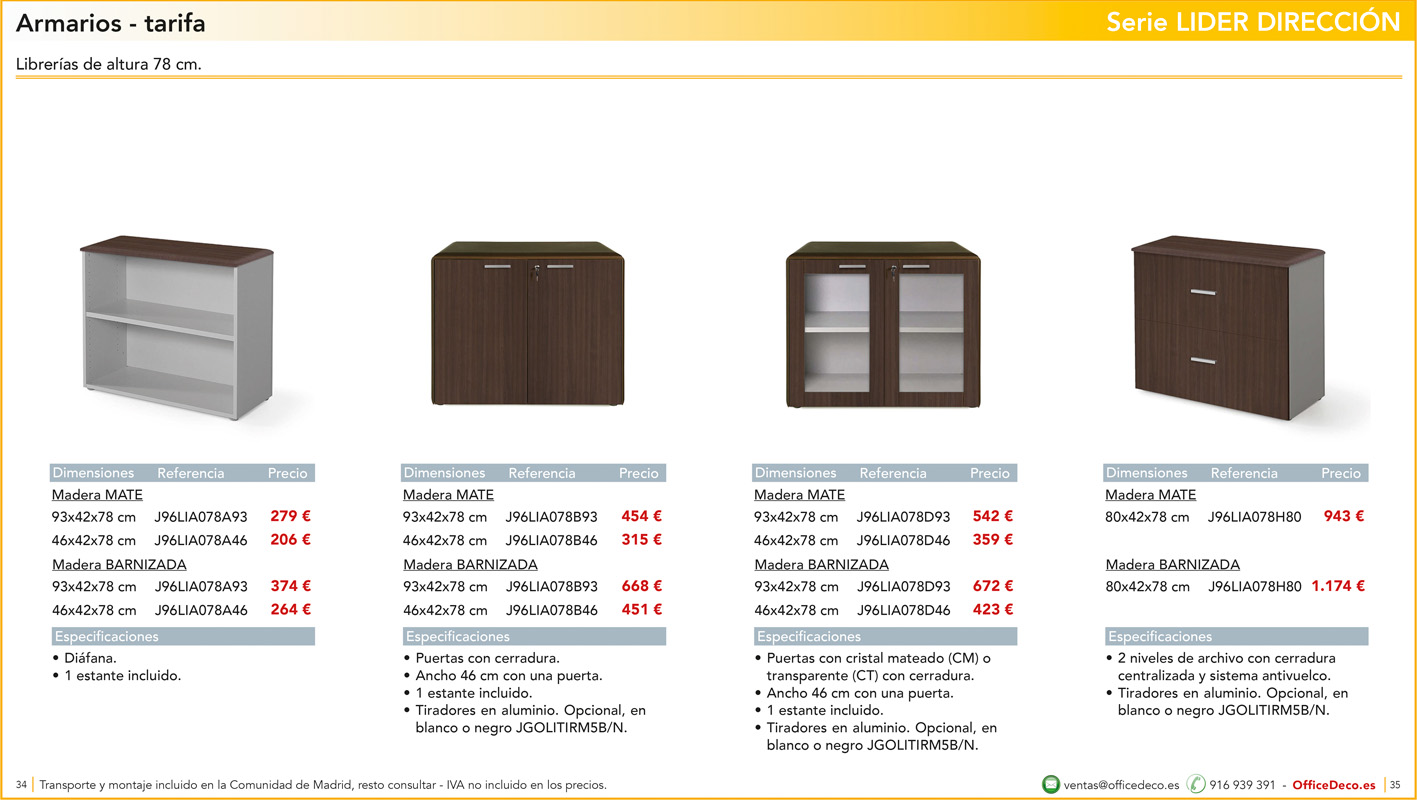Click the Dimensiones column header

(94, 472)
